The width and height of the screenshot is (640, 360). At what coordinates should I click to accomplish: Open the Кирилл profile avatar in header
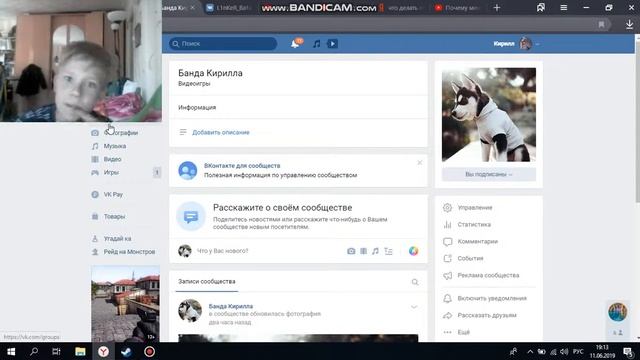tap(525, 43)
